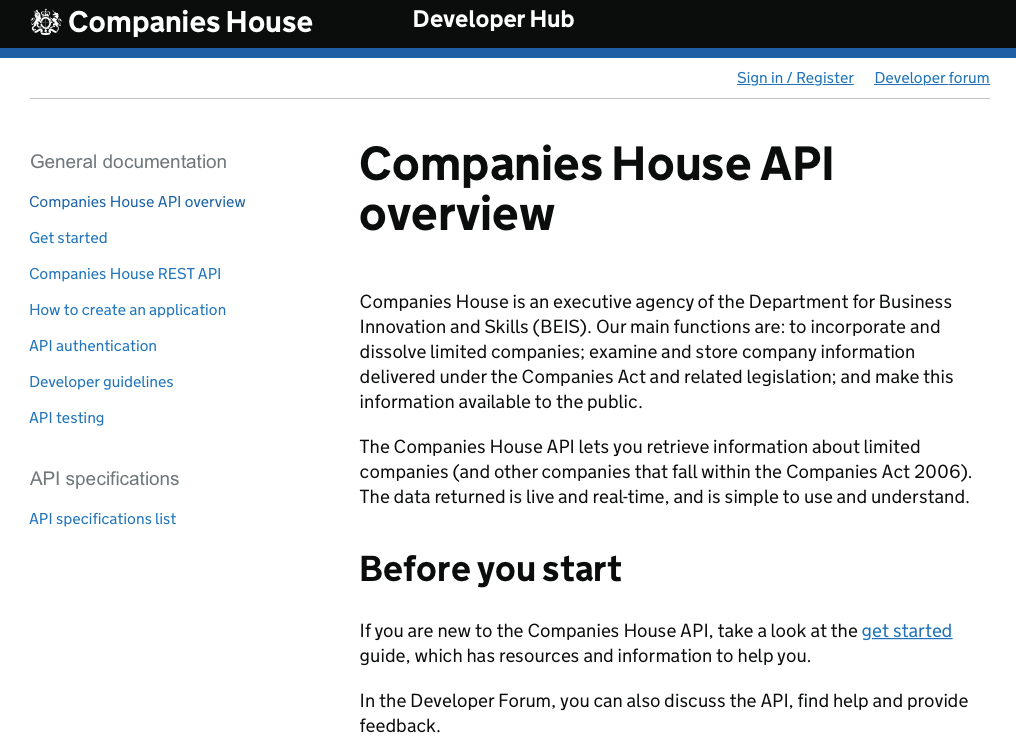Open the Sign in / Register link
The width and height of the screenshot is (1016, 752).
(795, 78)
